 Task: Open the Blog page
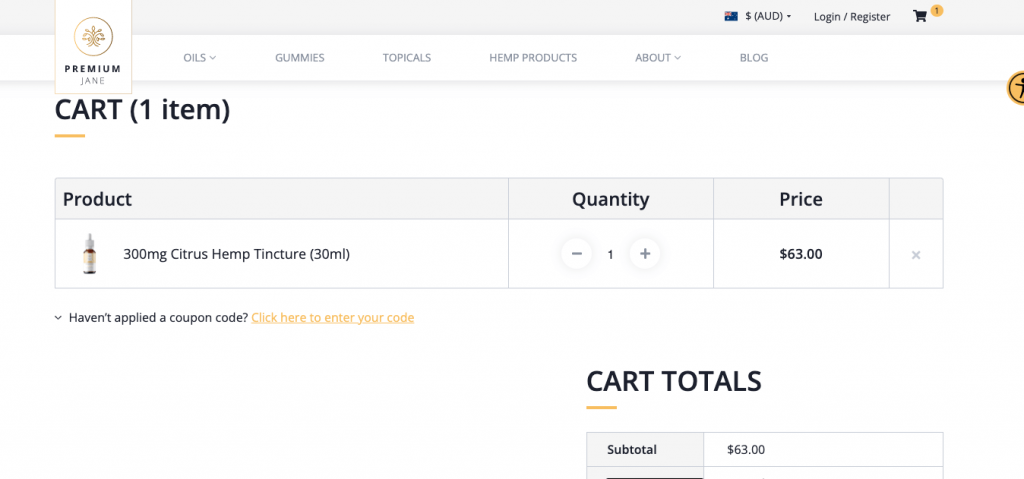754,58
